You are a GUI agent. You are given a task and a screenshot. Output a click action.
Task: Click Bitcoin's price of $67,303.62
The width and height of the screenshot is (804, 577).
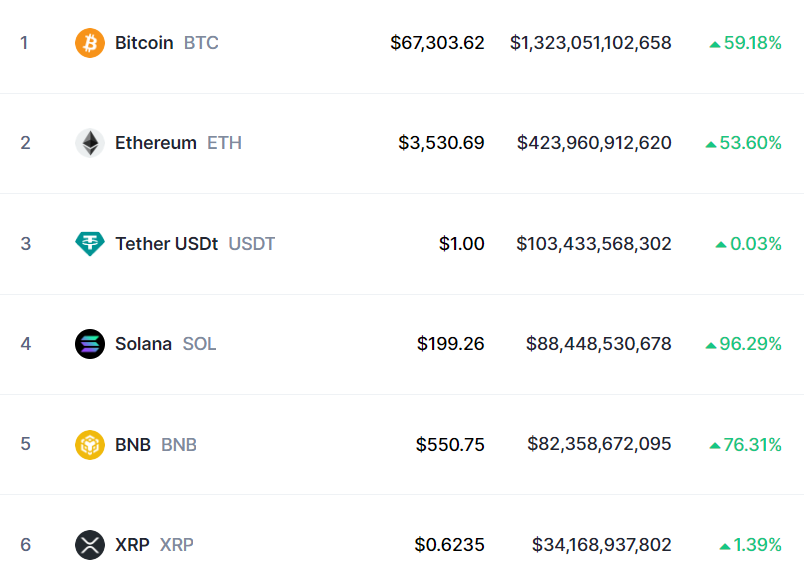438,43
